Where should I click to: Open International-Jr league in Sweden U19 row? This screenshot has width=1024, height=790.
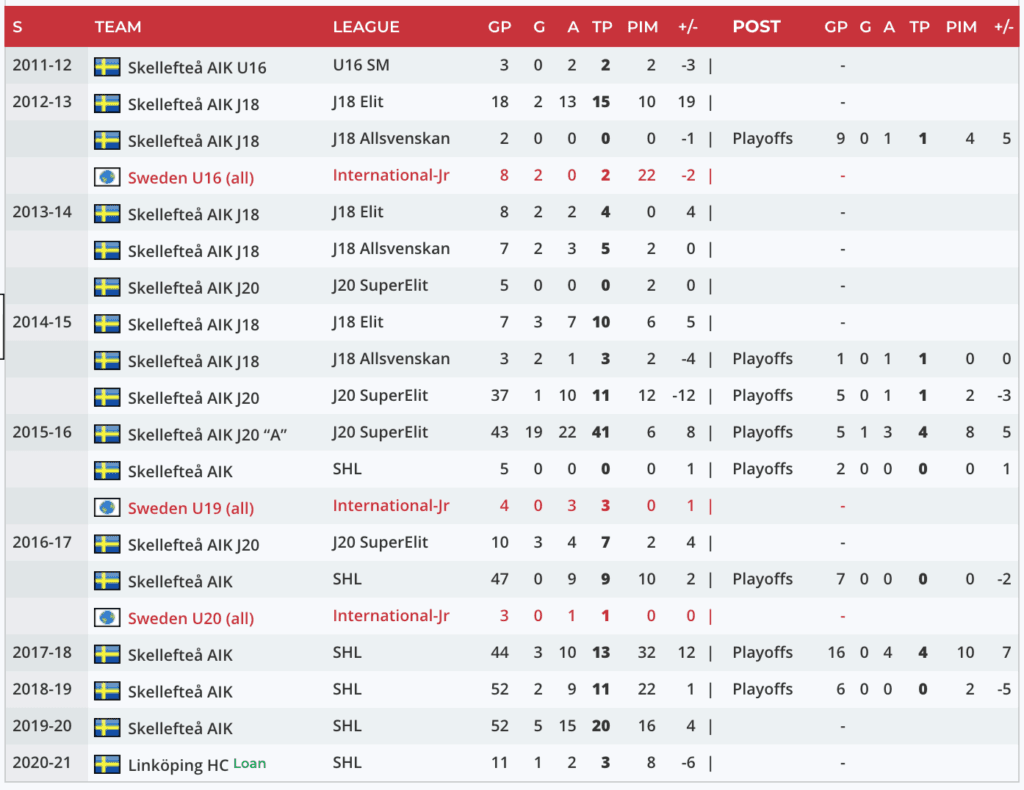[x=391, y=506]
